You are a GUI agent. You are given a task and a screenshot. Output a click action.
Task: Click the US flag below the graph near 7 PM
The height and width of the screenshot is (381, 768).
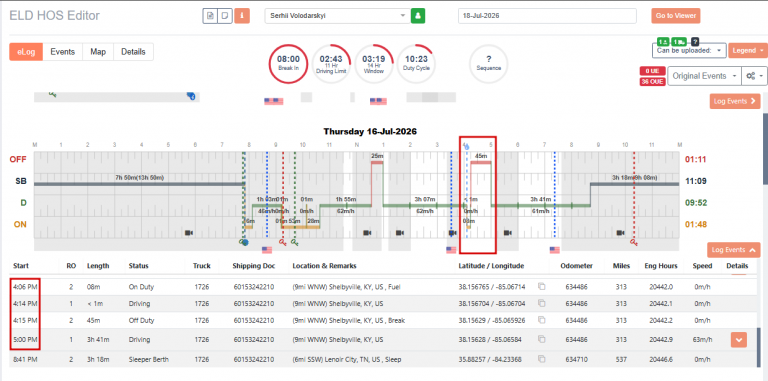pyautogui.click(x=554, y=250)
